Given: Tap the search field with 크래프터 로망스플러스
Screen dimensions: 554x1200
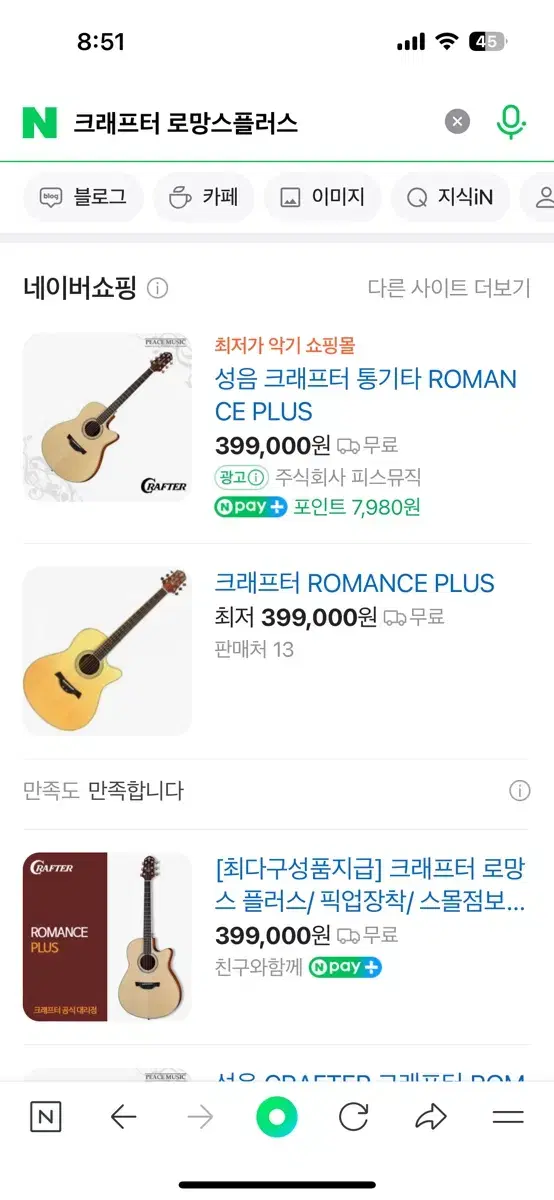Looking at the screenshot, I should (x=253, y=123).
